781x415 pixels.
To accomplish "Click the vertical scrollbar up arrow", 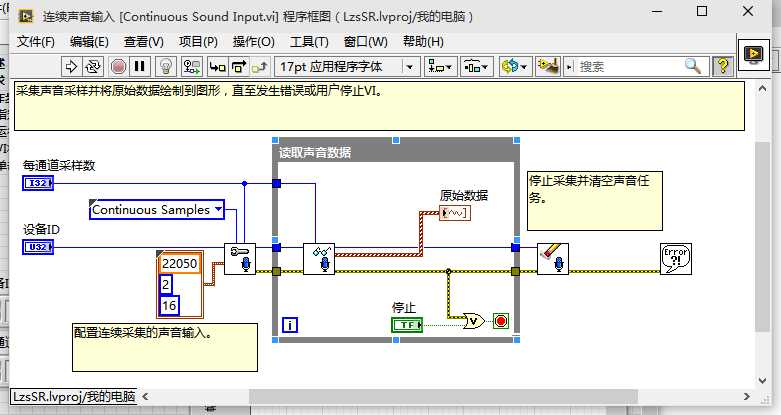I will pos(763,89).
